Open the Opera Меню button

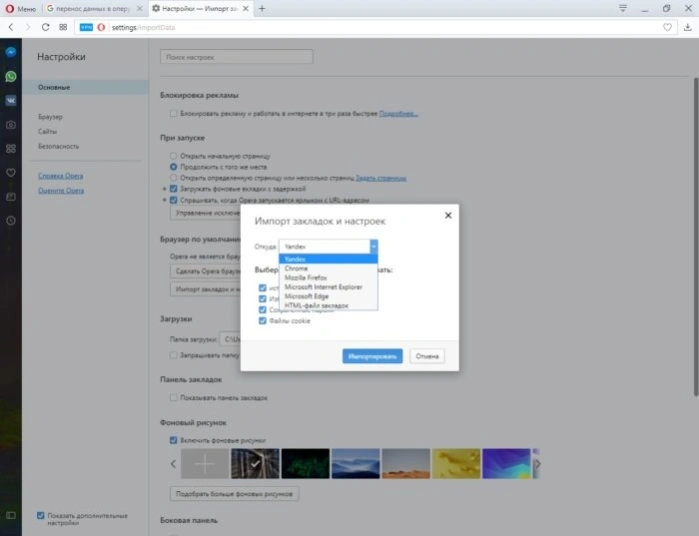click(x=21, y=8)
